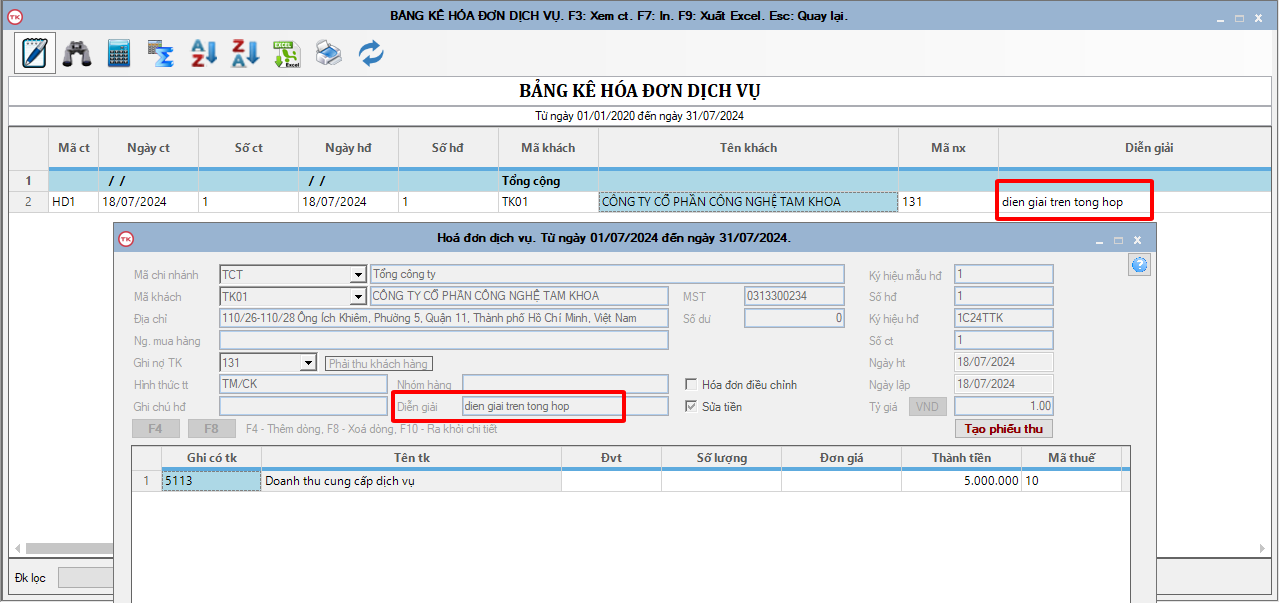Sort descending Z to A
The height and width of the screenshot is (603, 1280).
click(x=246, y=53)
